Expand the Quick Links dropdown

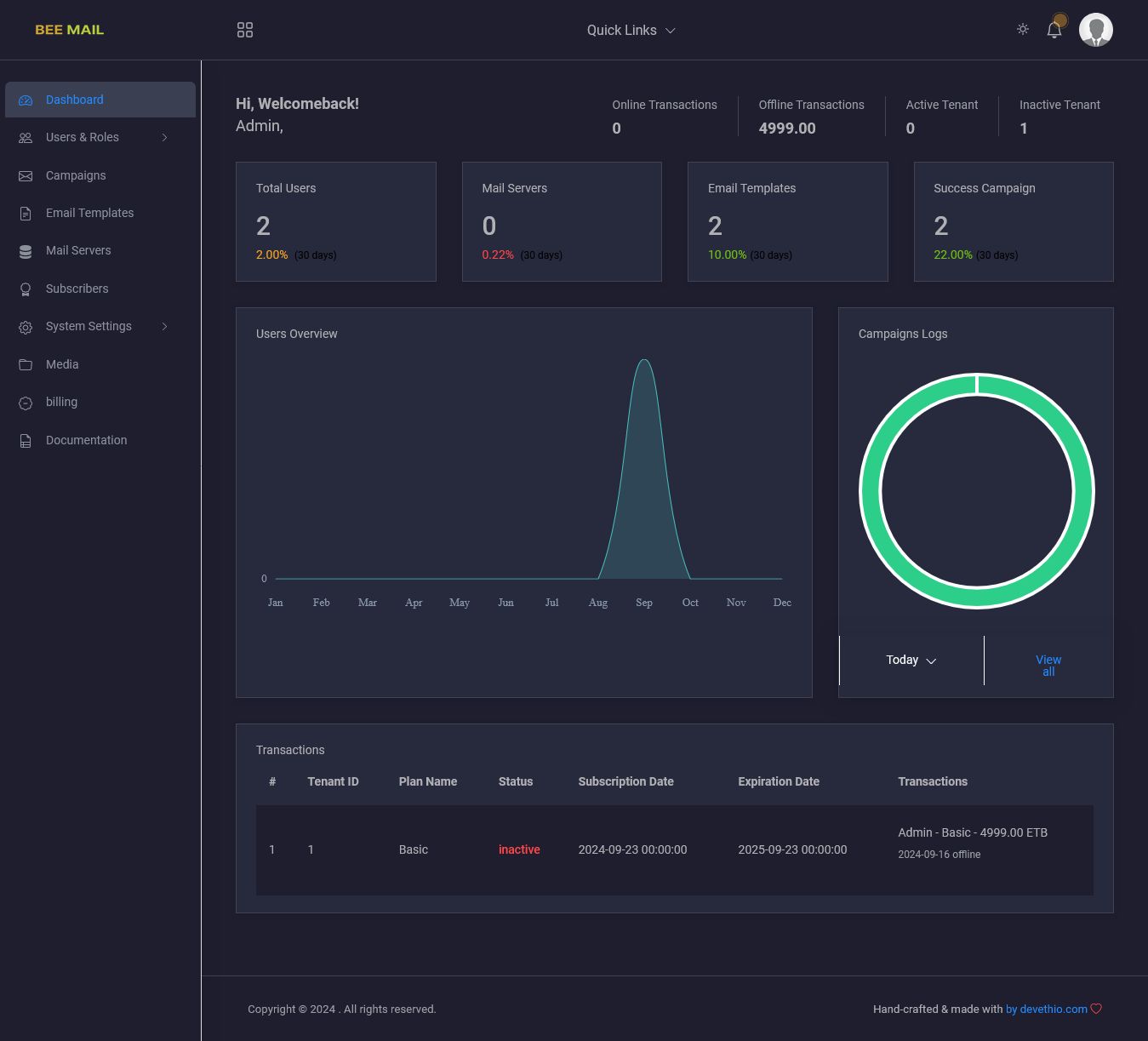pos(631,30)
